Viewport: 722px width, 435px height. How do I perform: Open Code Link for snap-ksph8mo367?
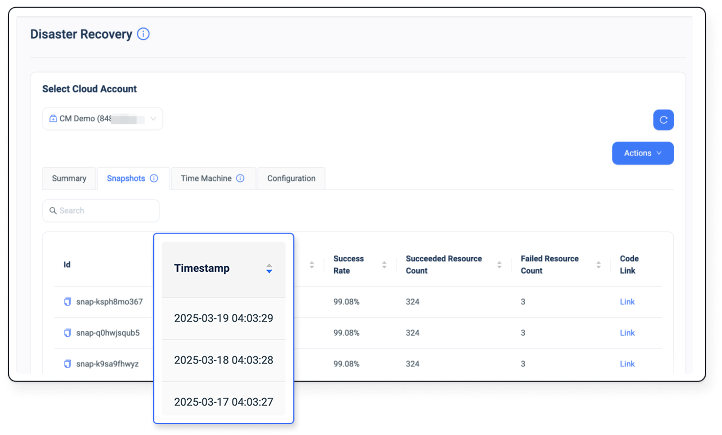(x=627, y=302)
